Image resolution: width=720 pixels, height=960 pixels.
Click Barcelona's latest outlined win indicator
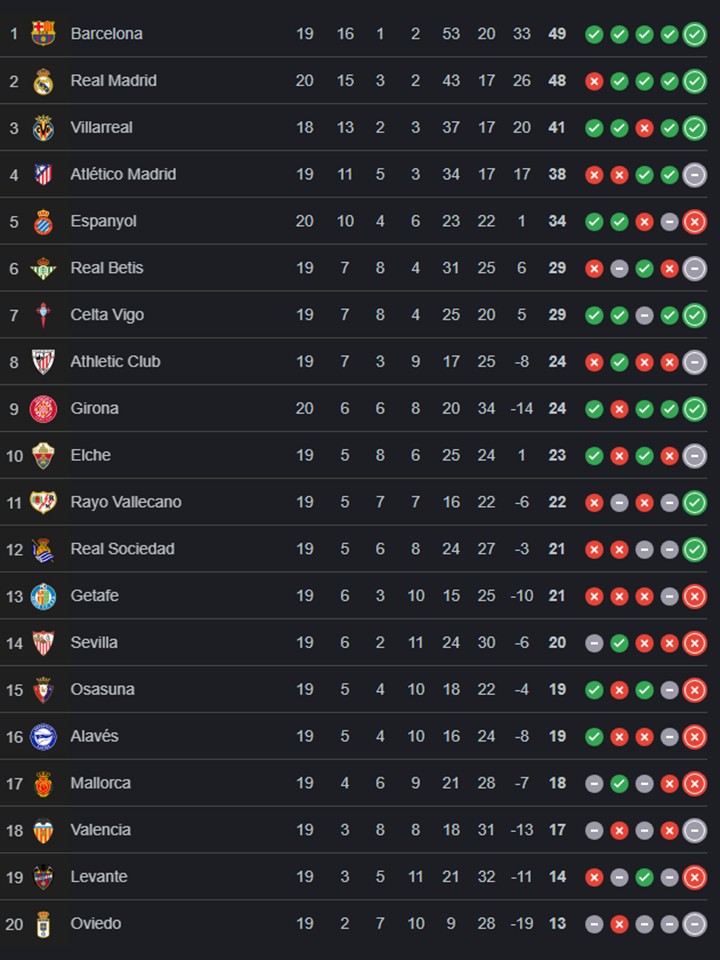(x=694, y=34)
